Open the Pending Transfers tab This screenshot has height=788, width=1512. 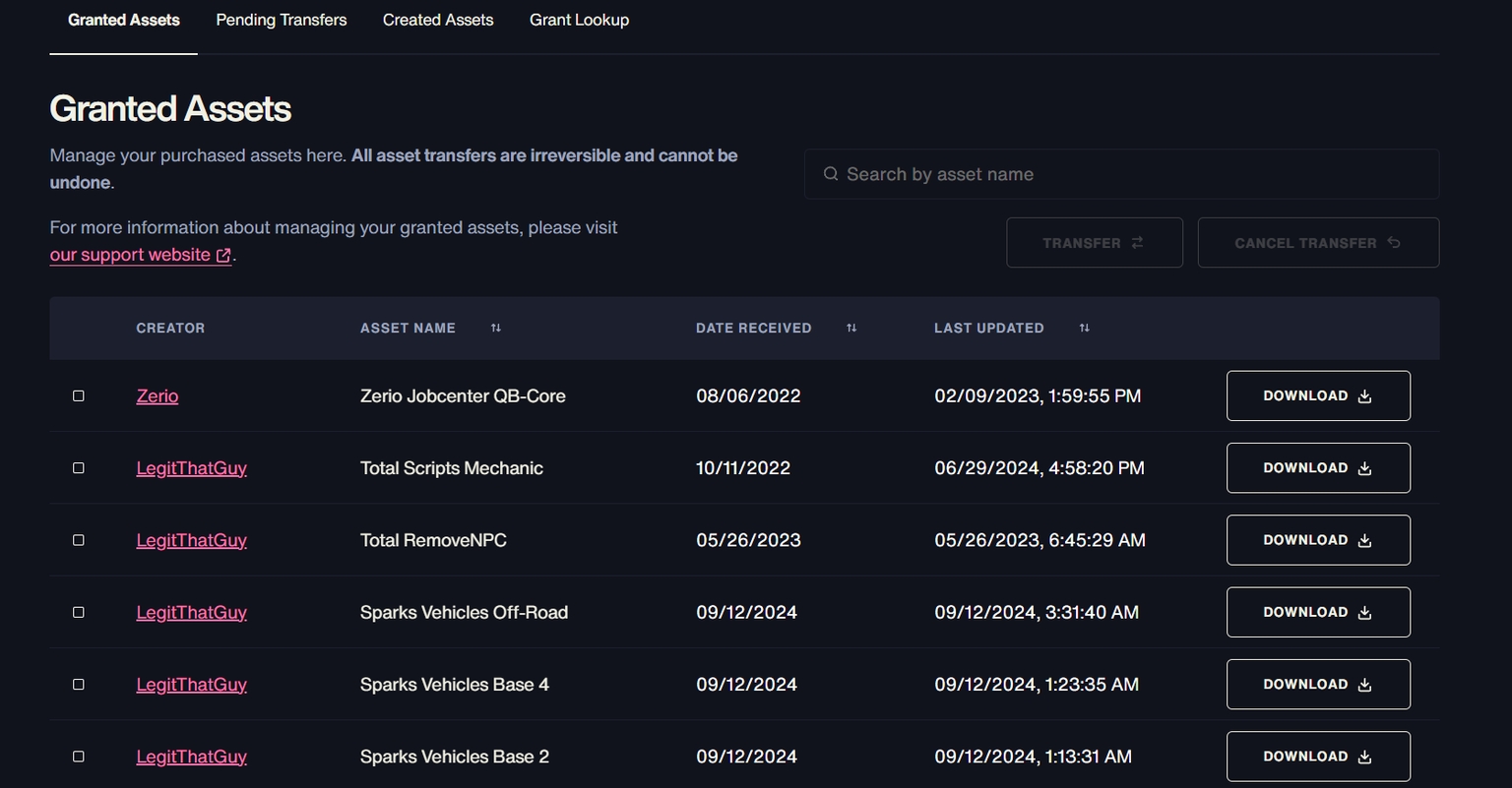[282, 20]
